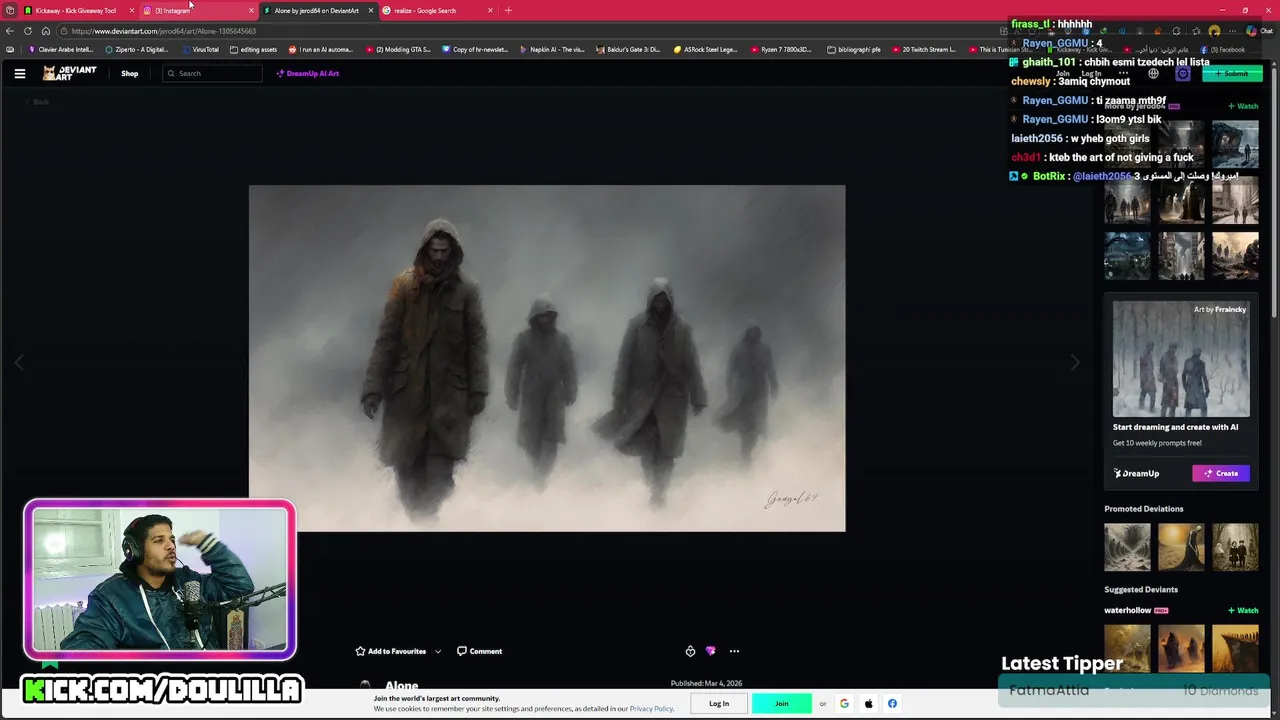The height and width of the screenshot is (720, 1280).
Task: Open the middle Promoted Deviations thumbnail
Action: pos(1181,546)
